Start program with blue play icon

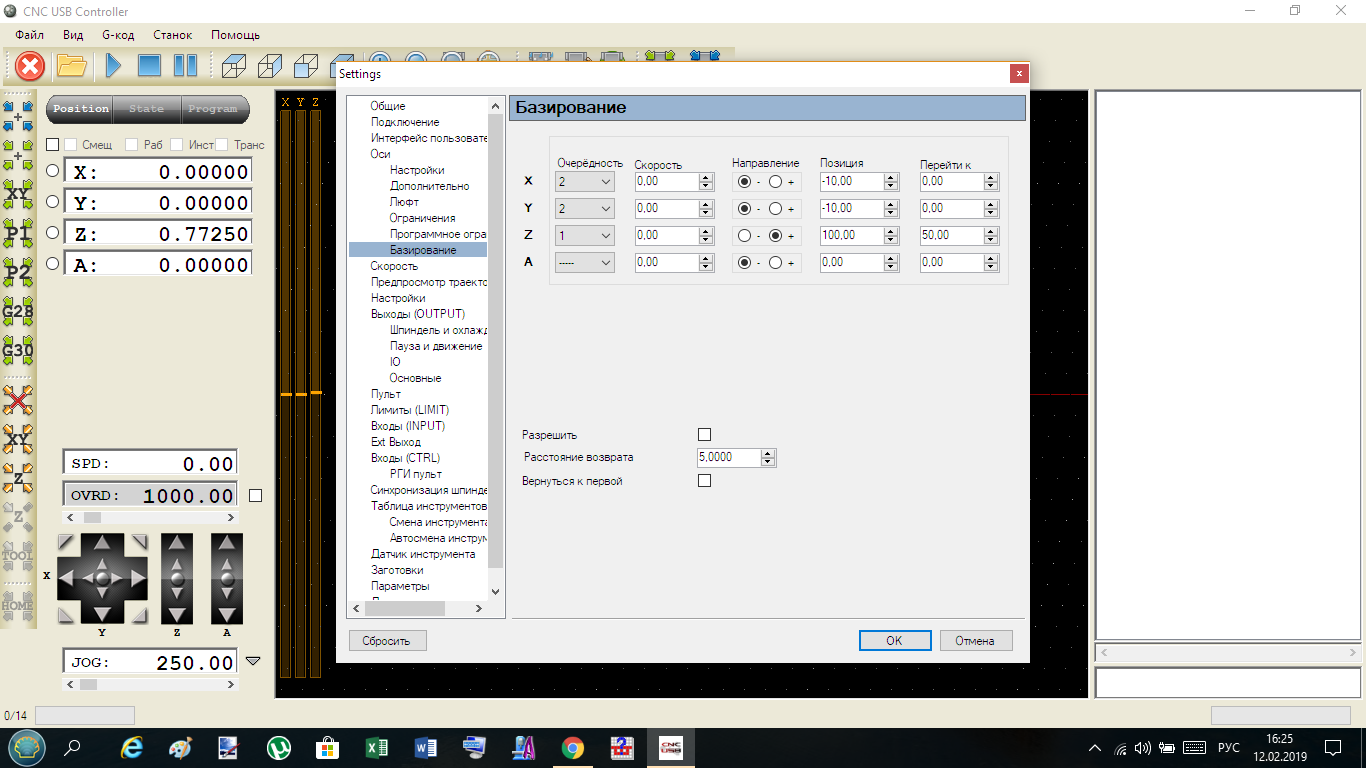point(113,66)
